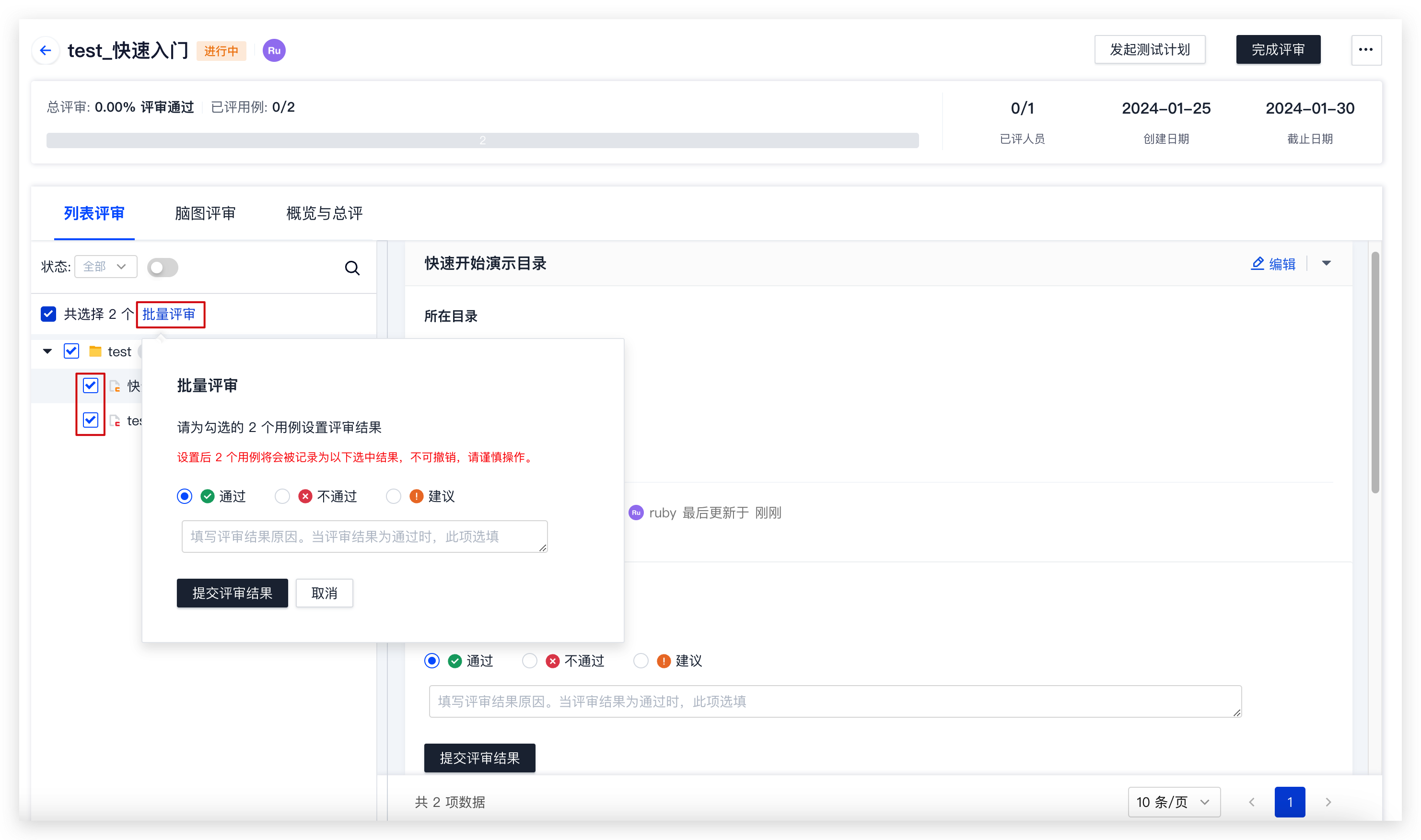Select 建议 in batch review popup
This screenshot has width=1421, height=840.
coord(393,496)
